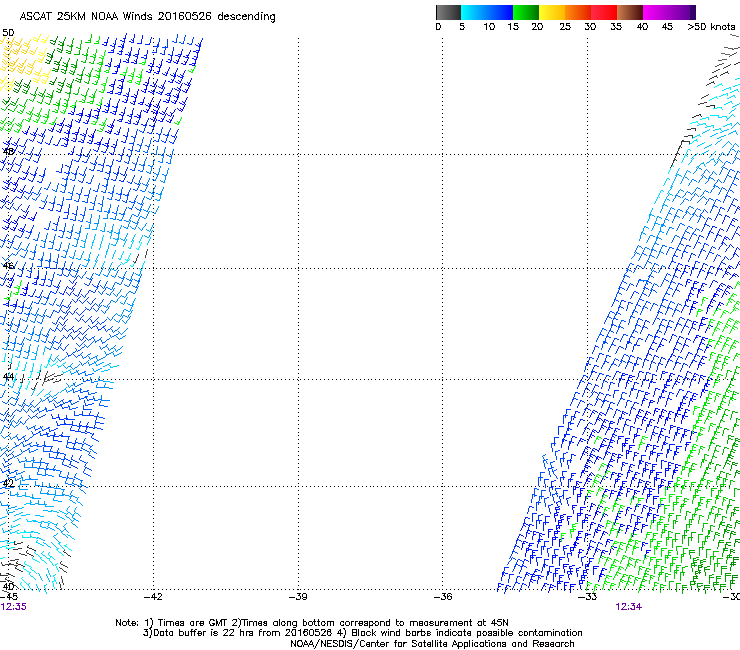
Task: Select the longitude label '-36'
Action: (443, 597)
